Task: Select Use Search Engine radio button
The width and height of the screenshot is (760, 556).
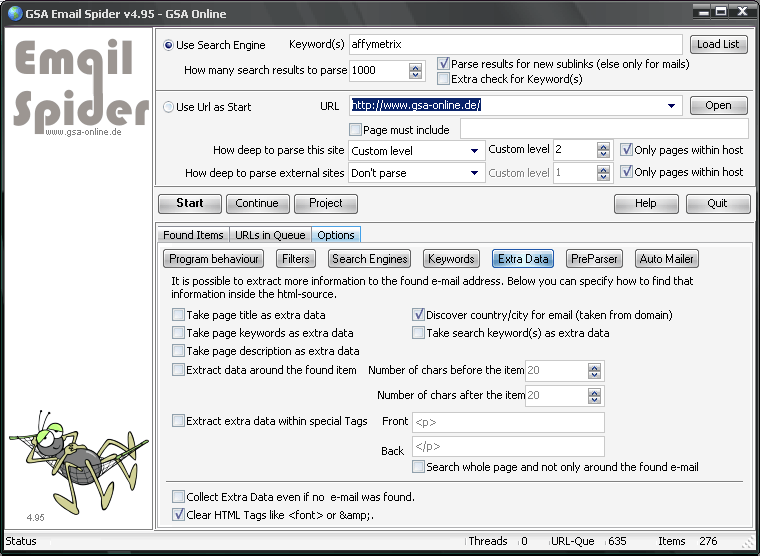Action: tap(168, 45)
